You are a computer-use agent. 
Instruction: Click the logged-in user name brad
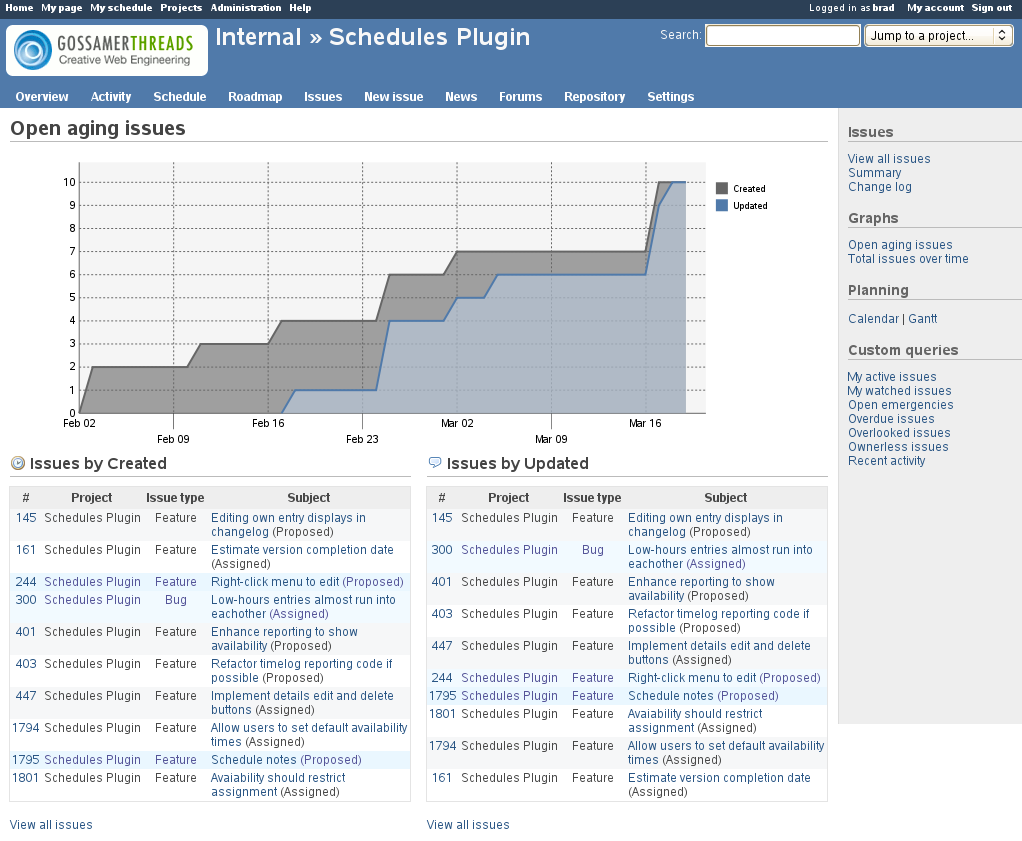coord(883,8)
